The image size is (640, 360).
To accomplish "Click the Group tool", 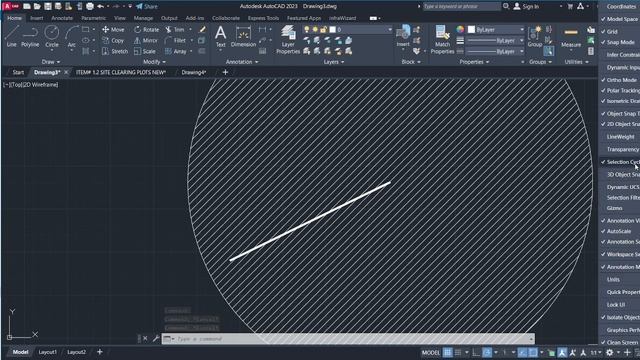I will click(x=534, y=36).
